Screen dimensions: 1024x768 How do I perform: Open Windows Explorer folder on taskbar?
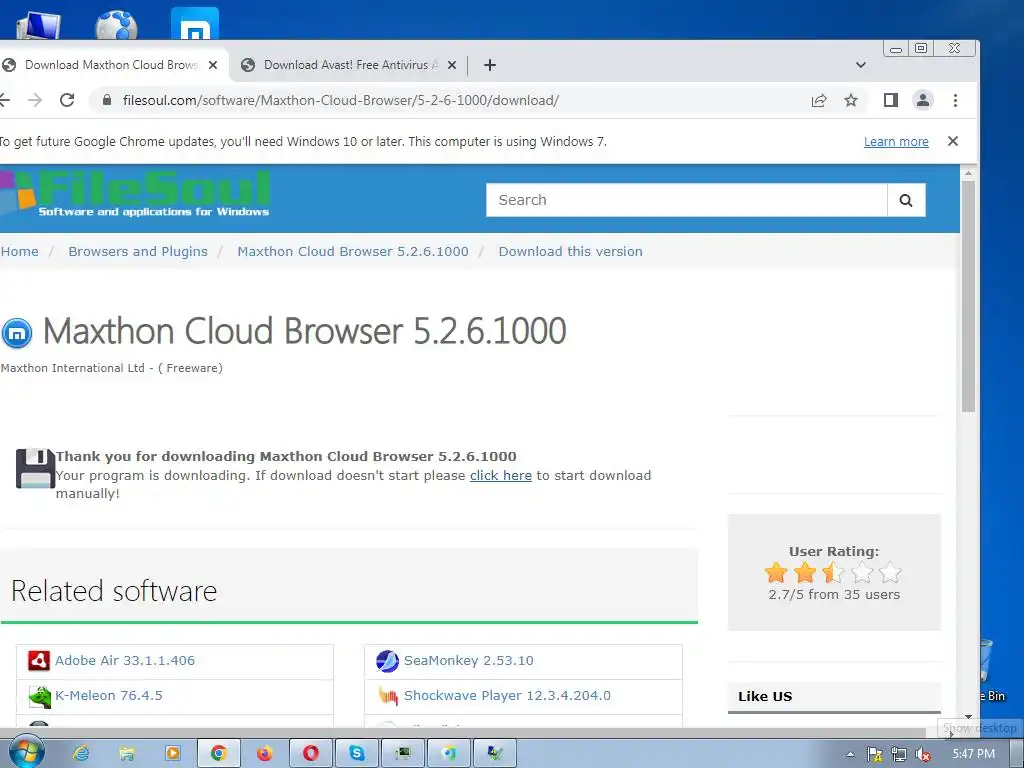[127, 754]
